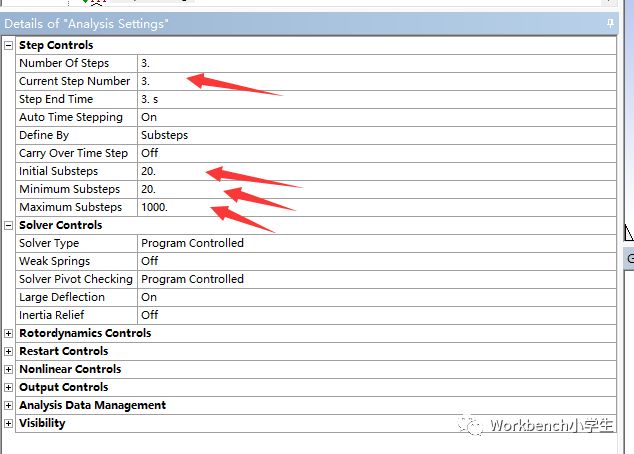Image resolution: width=634 pixels, height=454 pixels.
Task: Select the Weak Springs label
Action: [x=54, y=261]
